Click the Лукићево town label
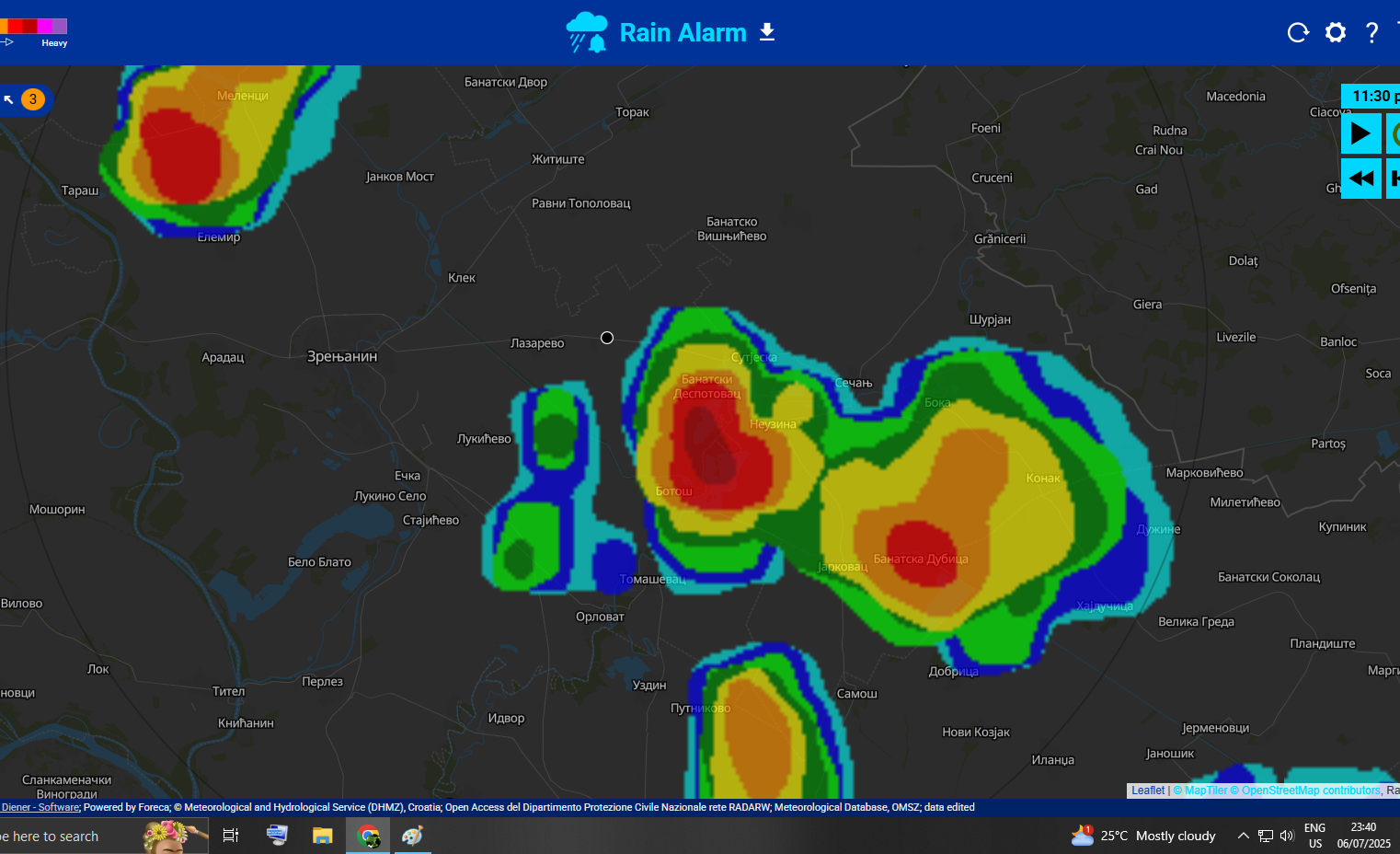The width and height of the screenshot is (1400, 854). (x=484, y=439)
